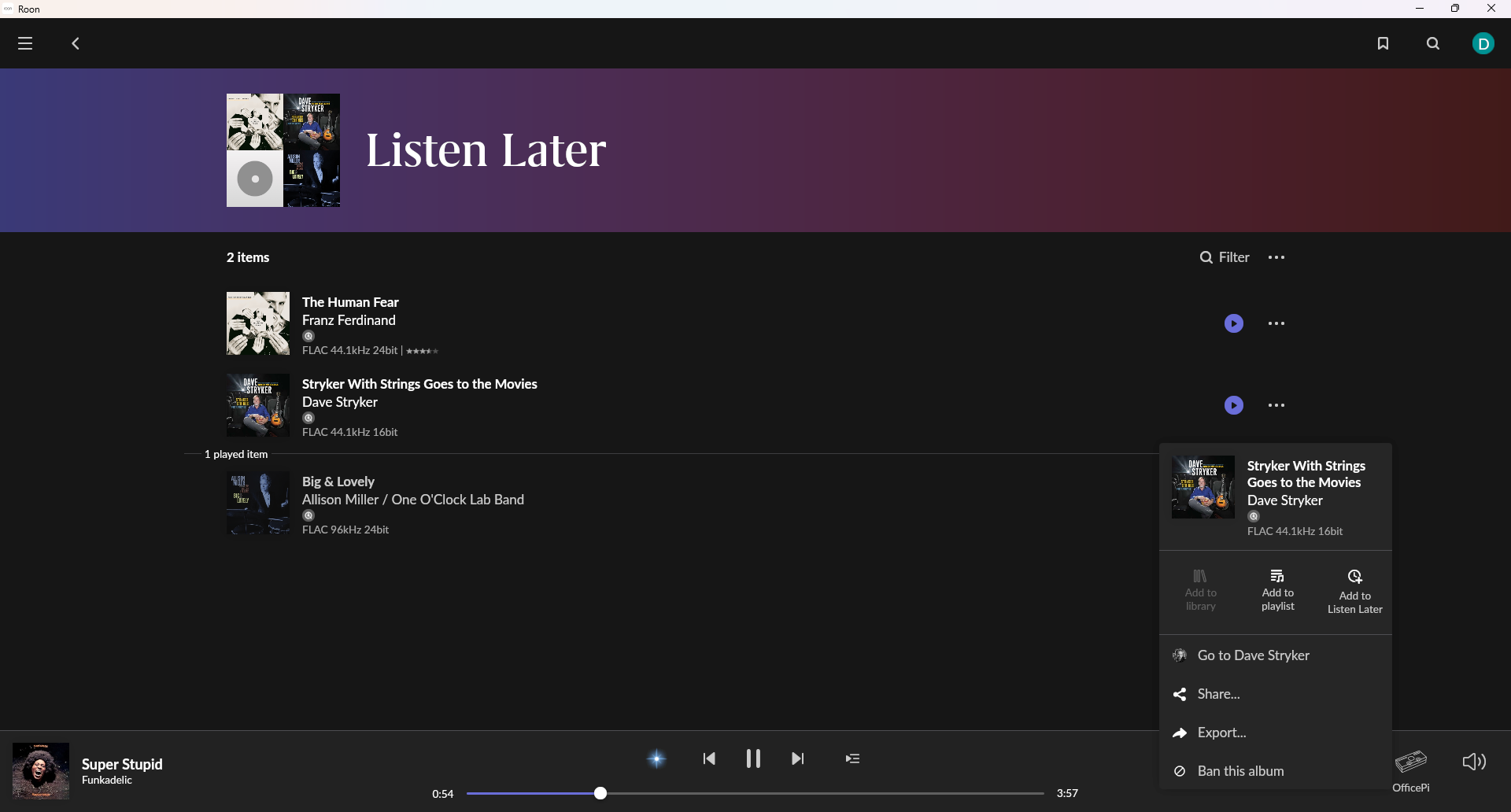Go to Allison Miller / One O'Clock Lab Band

(x=413, y=500)
